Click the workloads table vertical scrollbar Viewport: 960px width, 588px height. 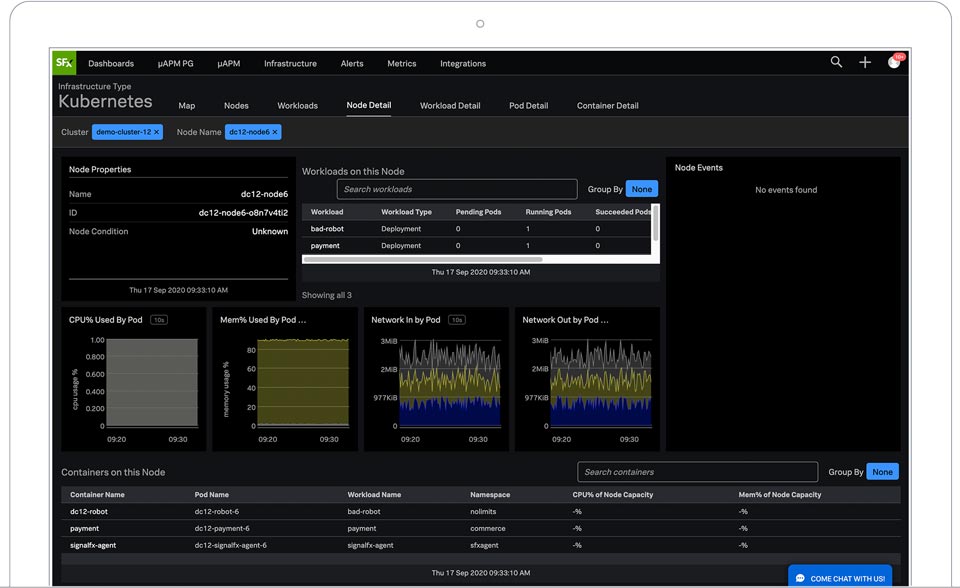(x=656, y=224)
